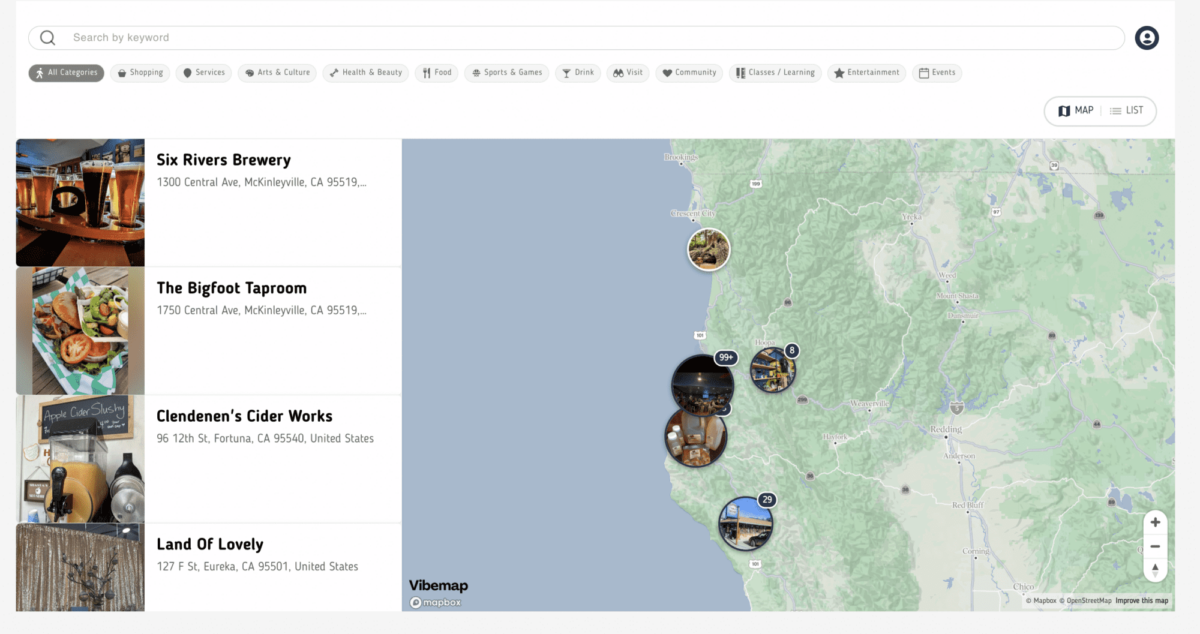
Task: Click the room-interior photo map marker
Action: click(696, 436)
